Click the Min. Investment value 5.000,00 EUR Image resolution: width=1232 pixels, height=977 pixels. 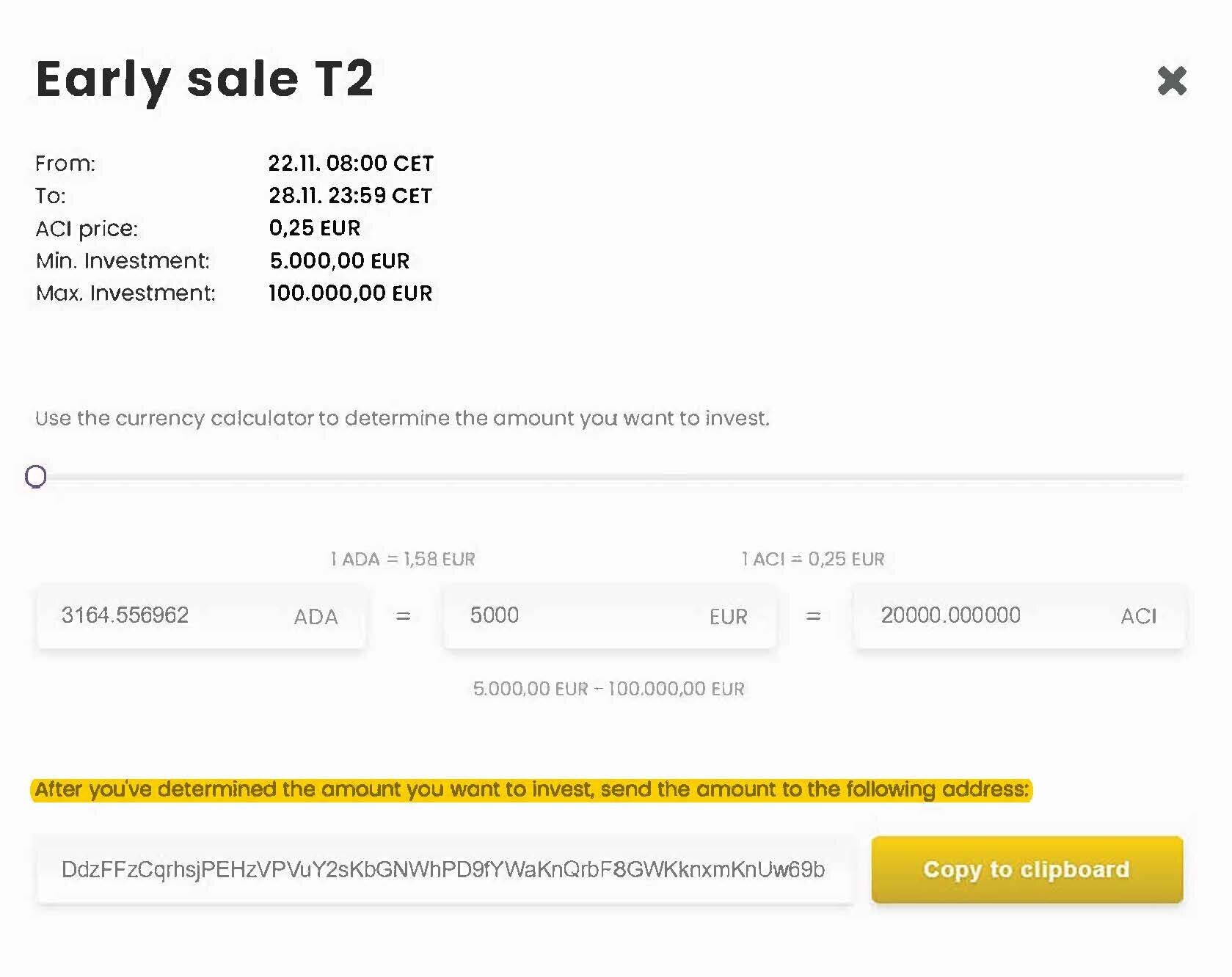point(339,260)
